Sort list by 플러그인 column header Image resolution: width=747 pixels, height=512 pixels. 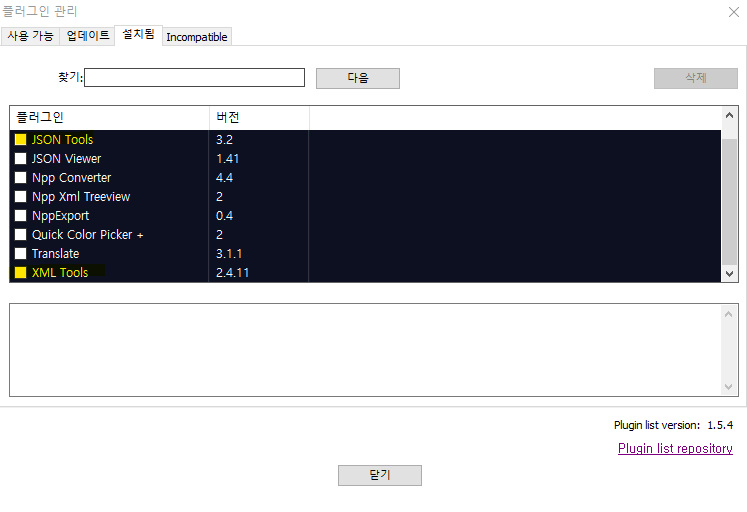coord(109,118)
